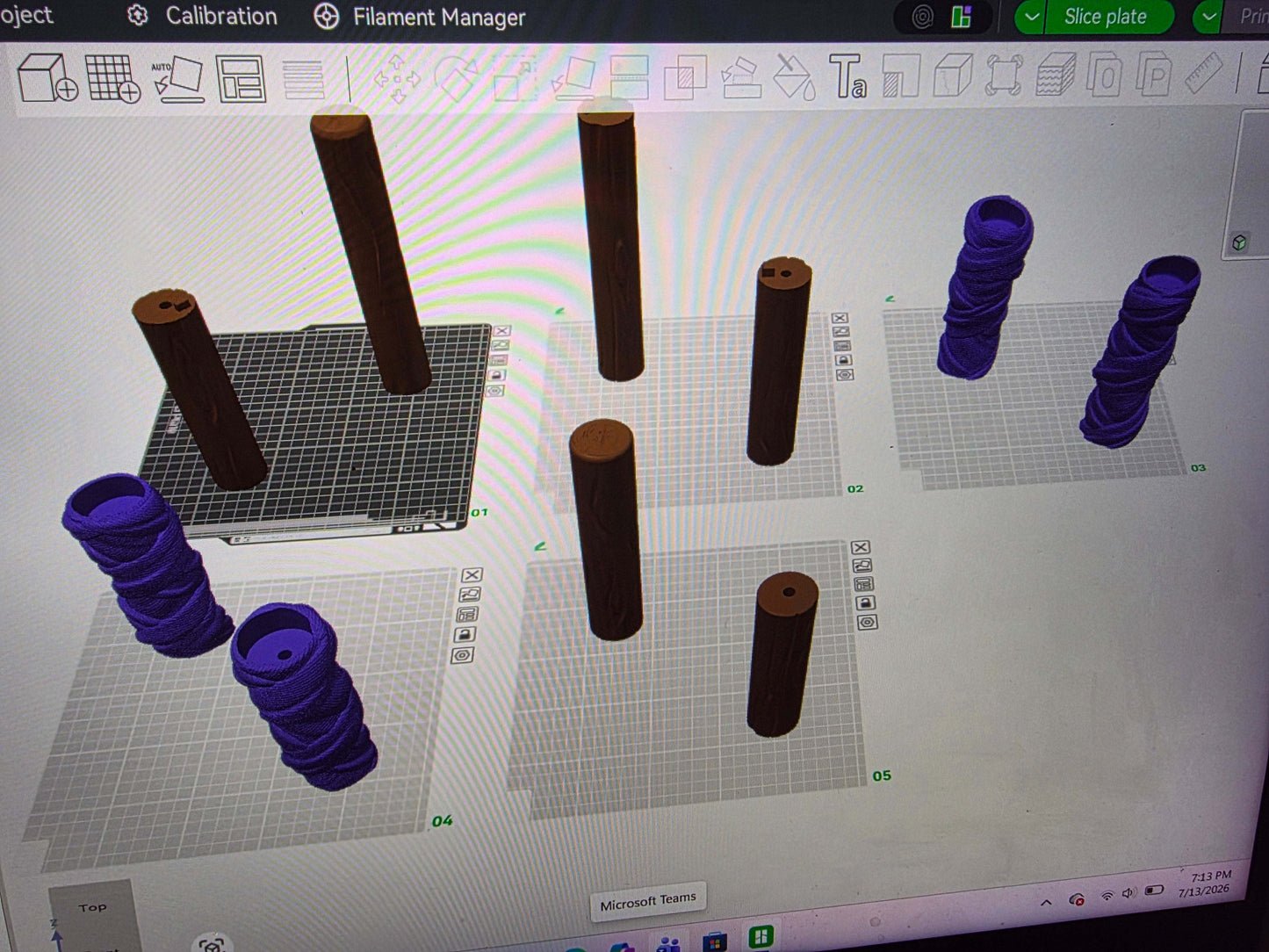The height and width of the screenshot is (952, 1269).
Task: Select the Measure ruler tool
Action: pyautogui.click(x=1204, y=74)
